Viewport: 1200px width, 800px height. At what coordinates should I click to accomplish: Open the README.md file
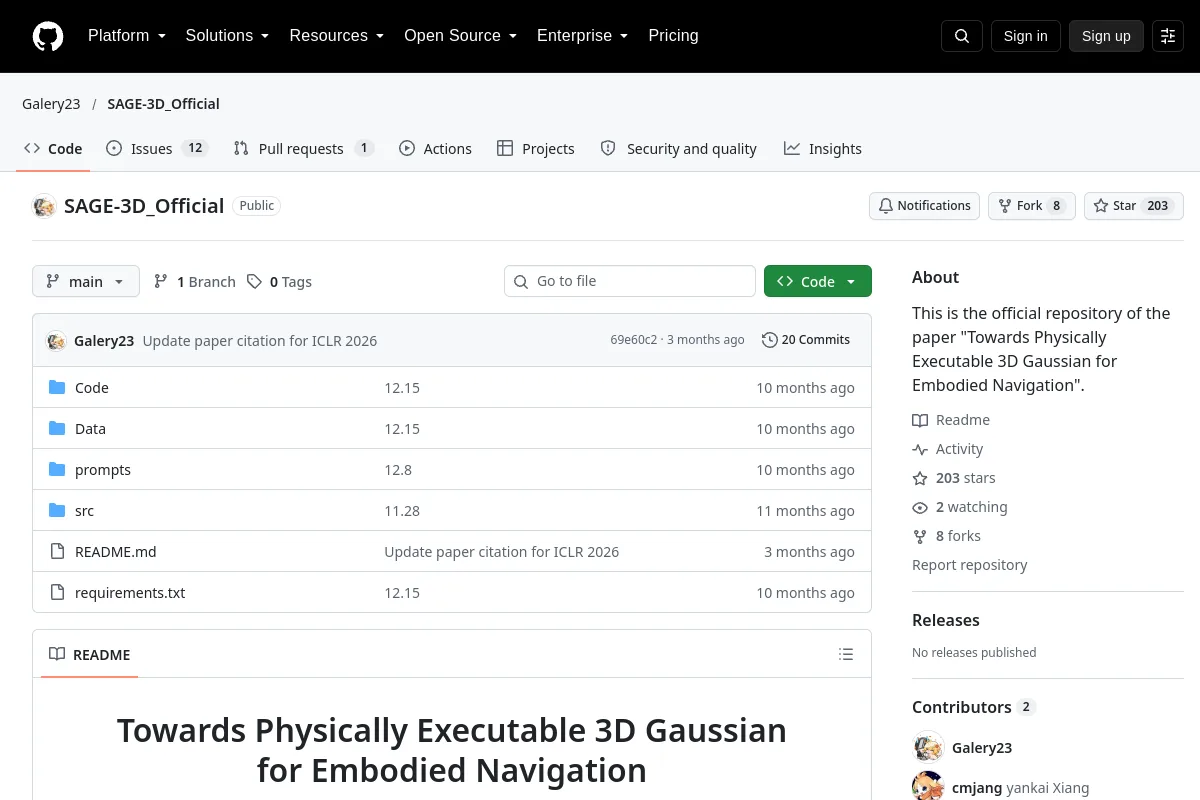(x=116, y=552)
